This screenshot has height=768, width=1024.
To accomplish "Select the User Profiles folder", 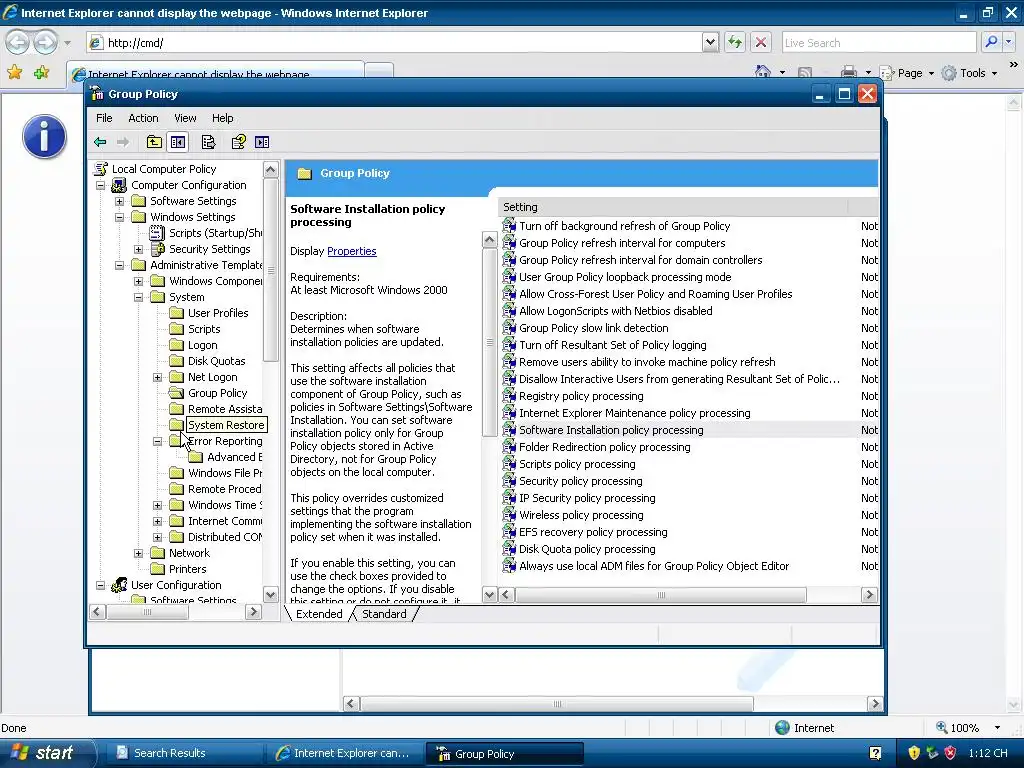I will tap(209, 313).
